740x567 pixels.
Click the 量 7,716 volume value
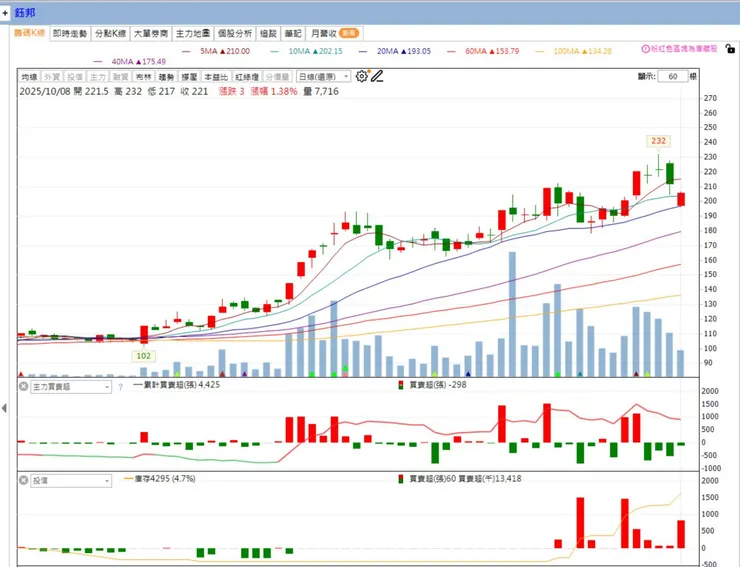tap(321, 92)
